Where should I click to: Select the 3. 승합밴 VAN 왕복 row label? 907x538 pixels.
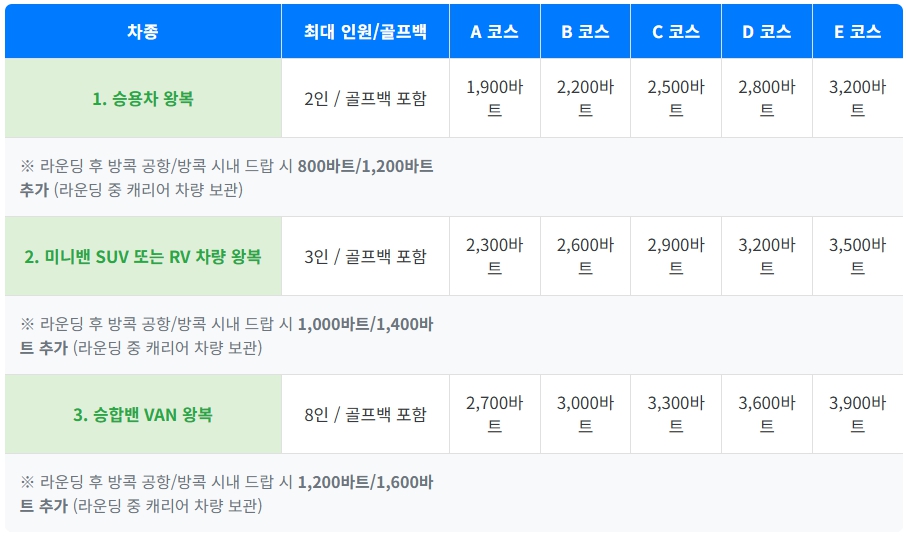[x=143, y=414]
